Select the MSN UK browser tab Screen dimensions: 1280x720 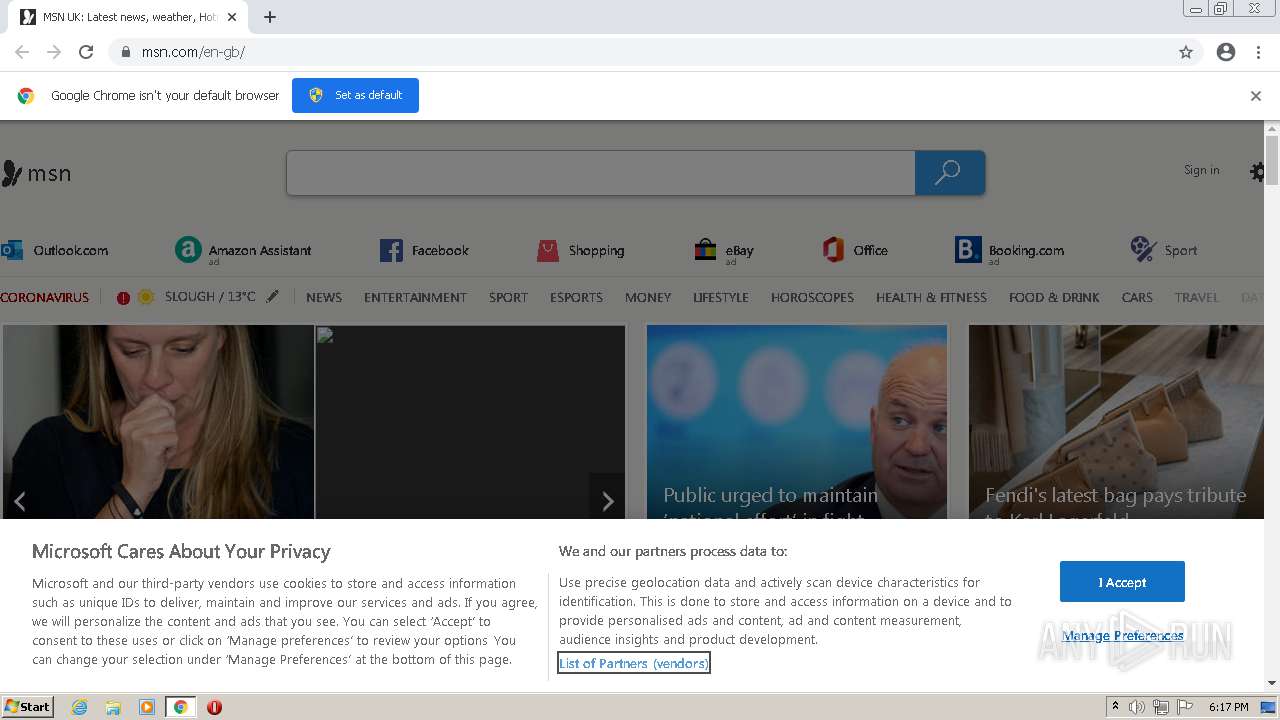pos(128,17)
